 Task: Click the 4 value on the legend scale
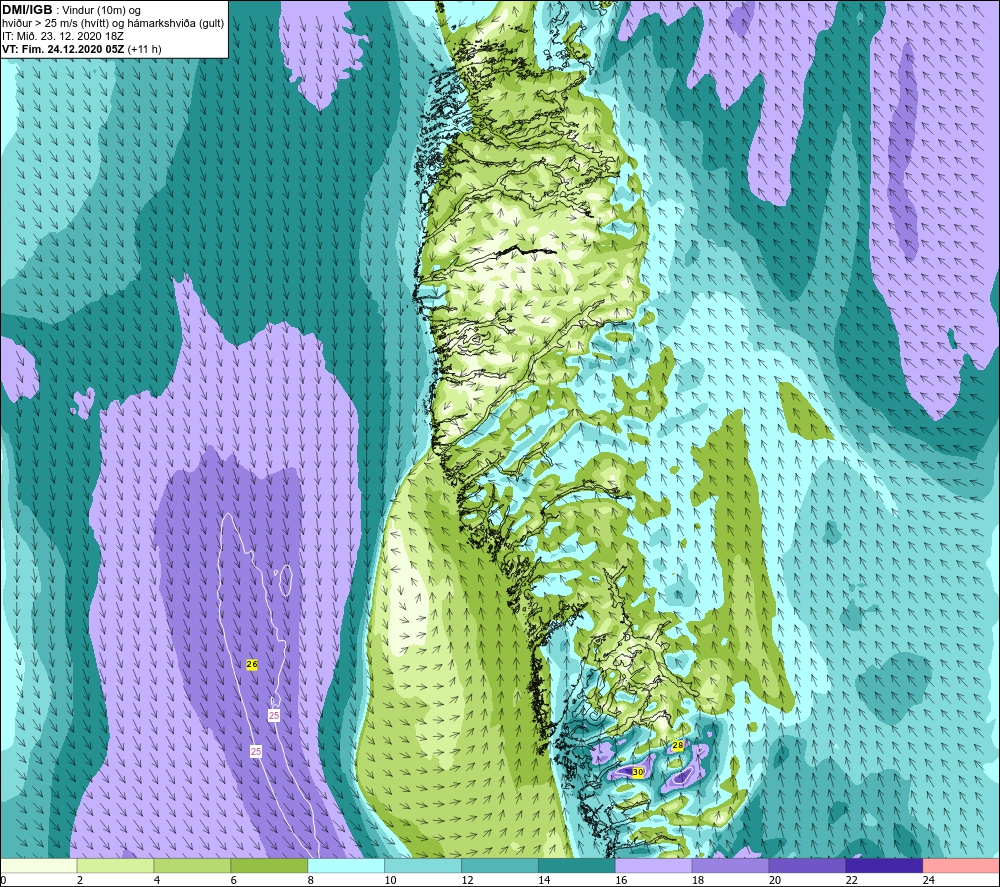tap(157, 880)
